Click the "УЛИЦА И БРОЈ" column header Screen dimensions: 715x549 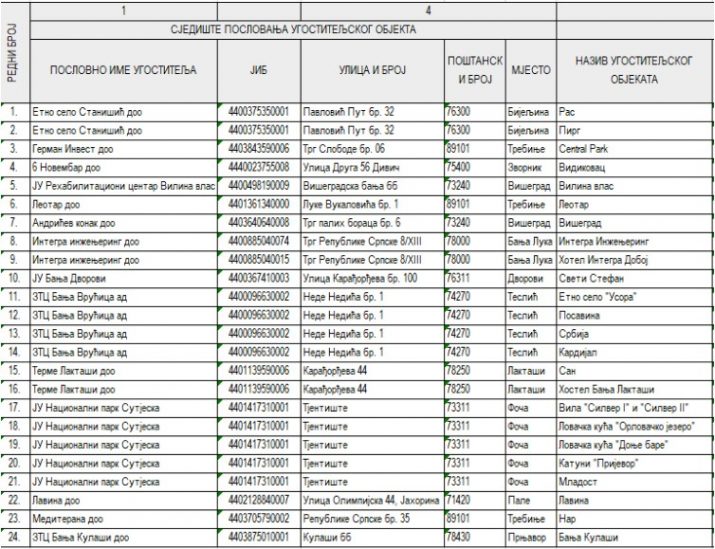[371, 69]
